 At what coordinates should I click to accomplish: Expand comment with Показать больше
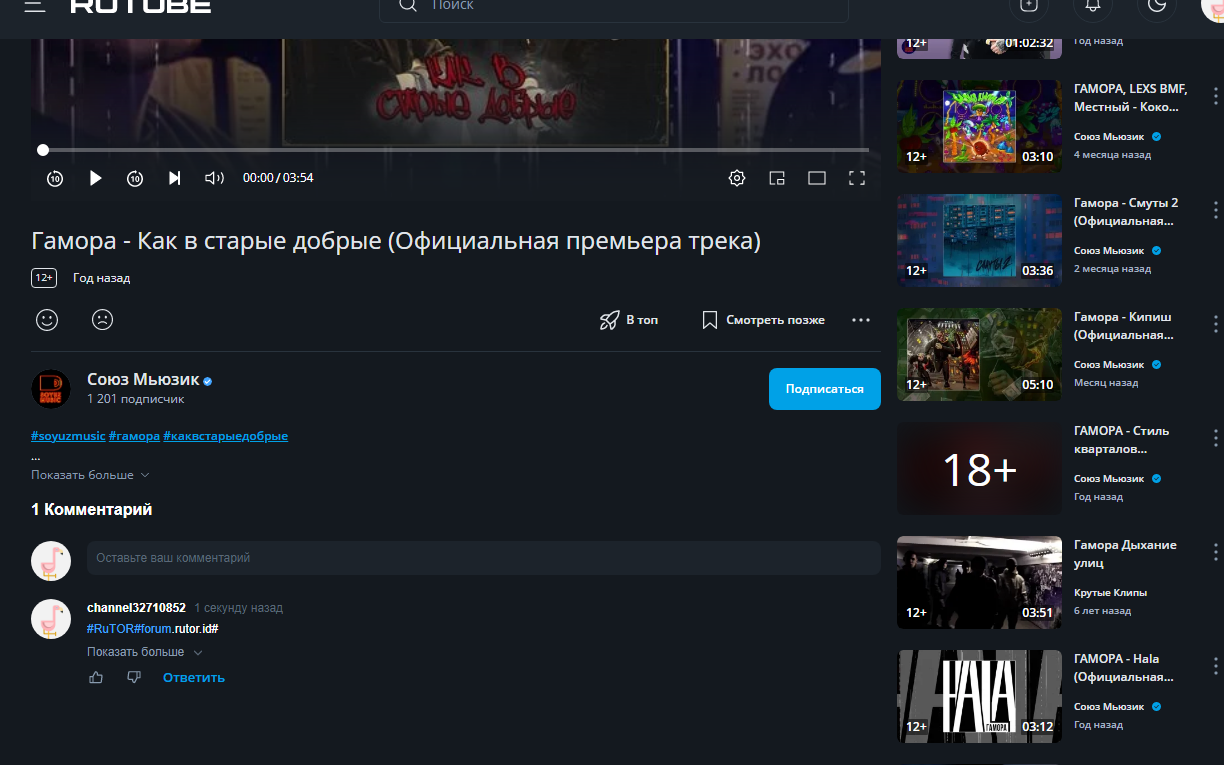click(145, 652)
